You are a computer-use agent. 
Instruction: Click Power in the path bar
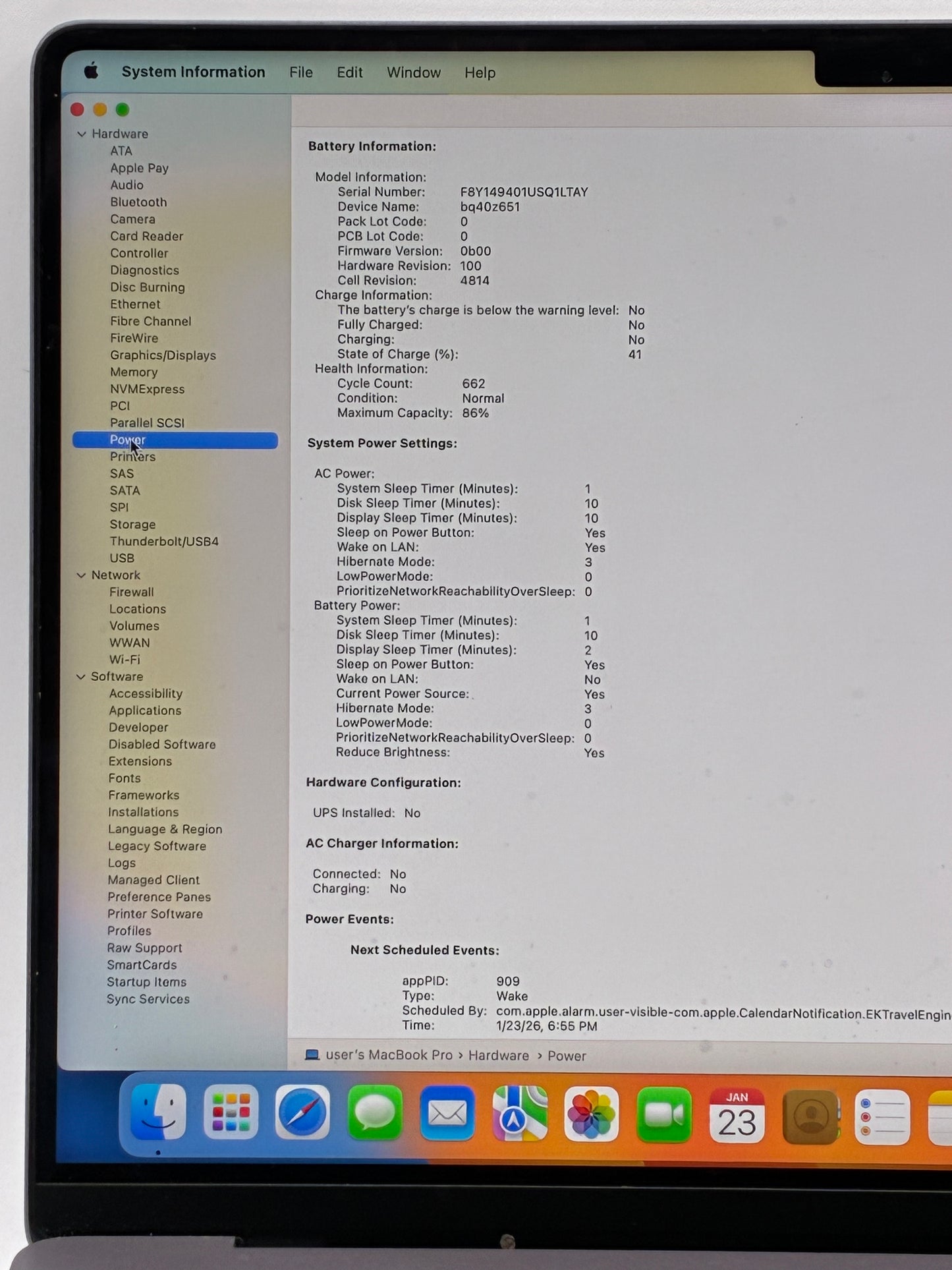[x=567, y=1056]
